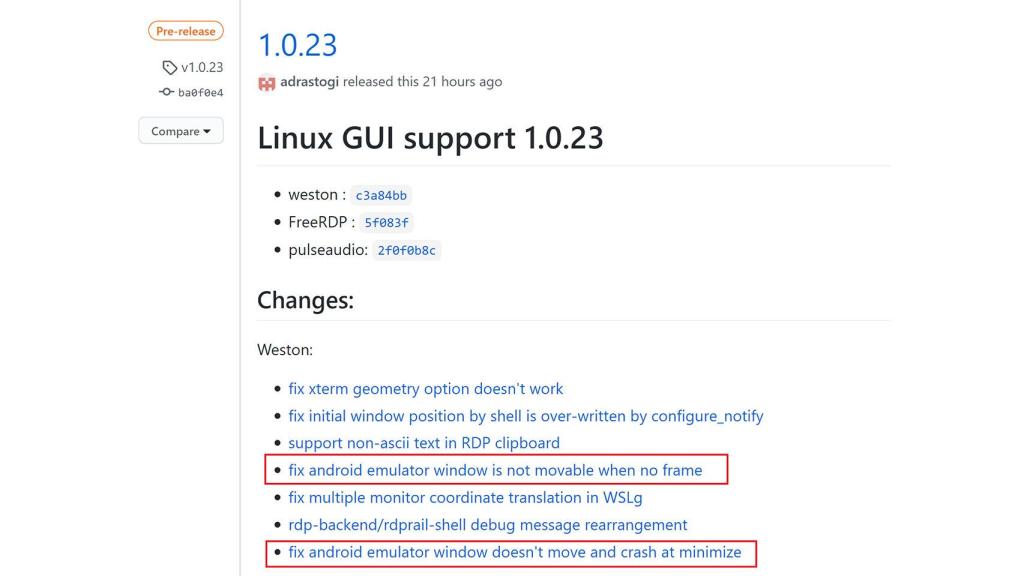The height and width of the screenshot is (576, 1024).
Task: Click the ba0f0e4 commit hash
Action: (x=199, y=91)
